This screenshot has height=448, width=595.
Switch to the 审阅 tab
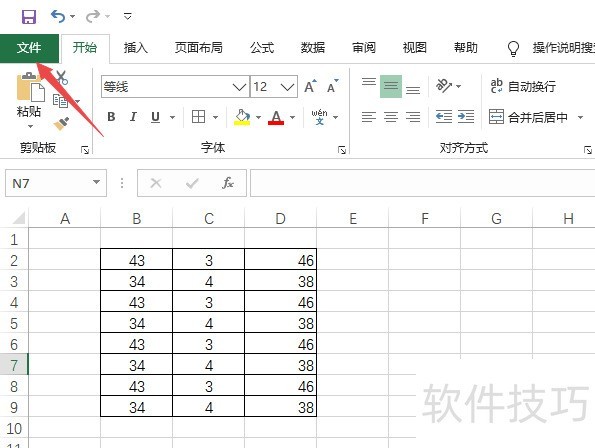click(364, 48)
